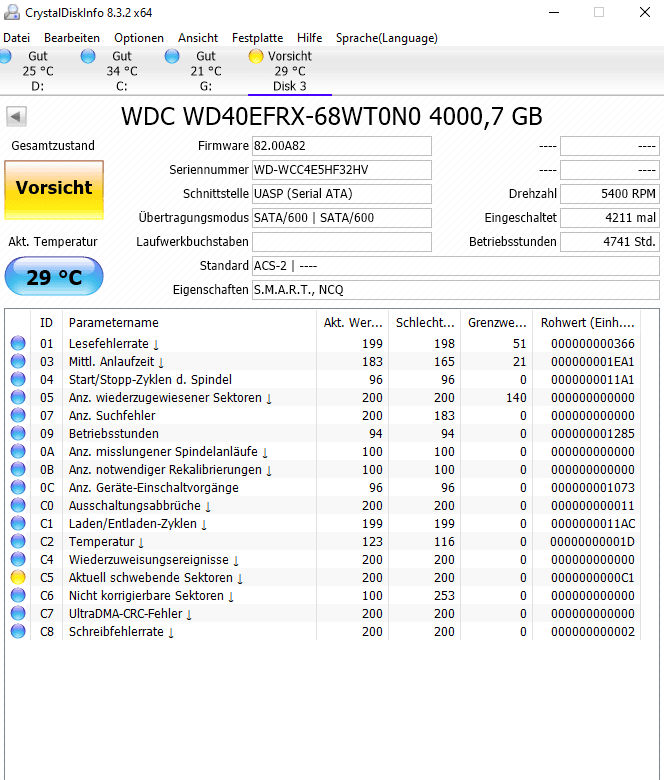
Task: Click status orb of Anz. misslungener Spindelanläufe row
Action: click(x=18, y=451)
